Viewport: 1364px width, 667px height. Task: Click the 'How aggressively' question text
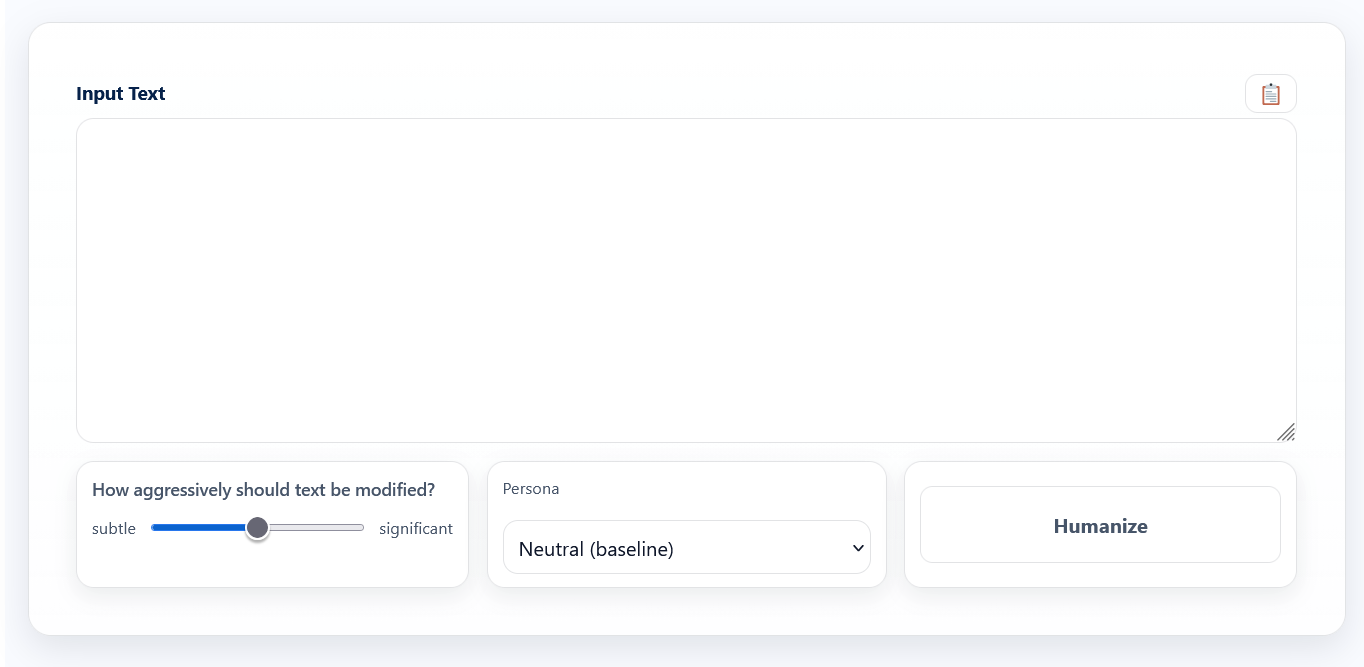[x=263, y=490]
